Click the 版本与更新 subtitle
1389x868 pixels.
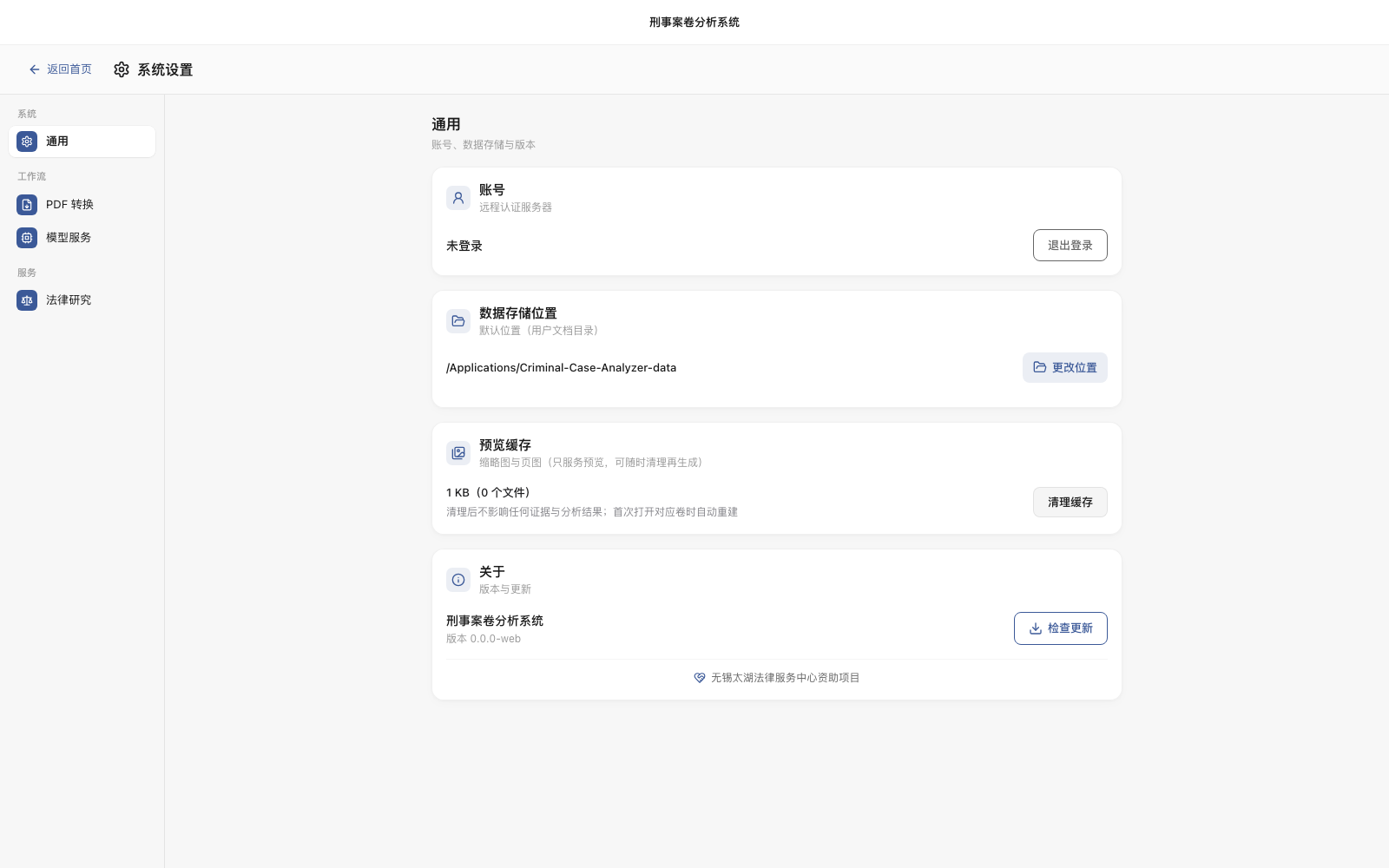505,589
